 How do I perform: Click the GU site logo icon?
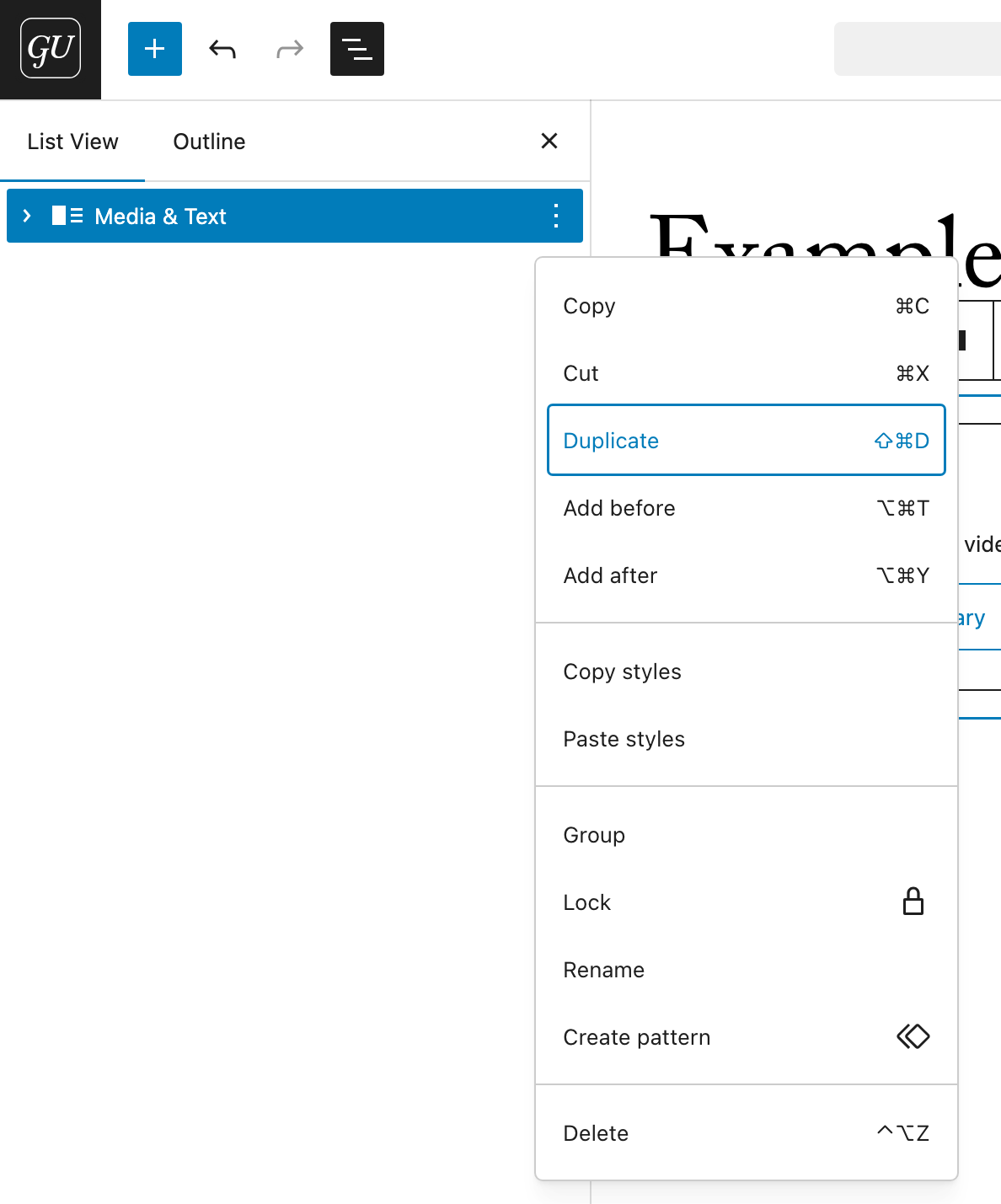(x=51, y=49)
